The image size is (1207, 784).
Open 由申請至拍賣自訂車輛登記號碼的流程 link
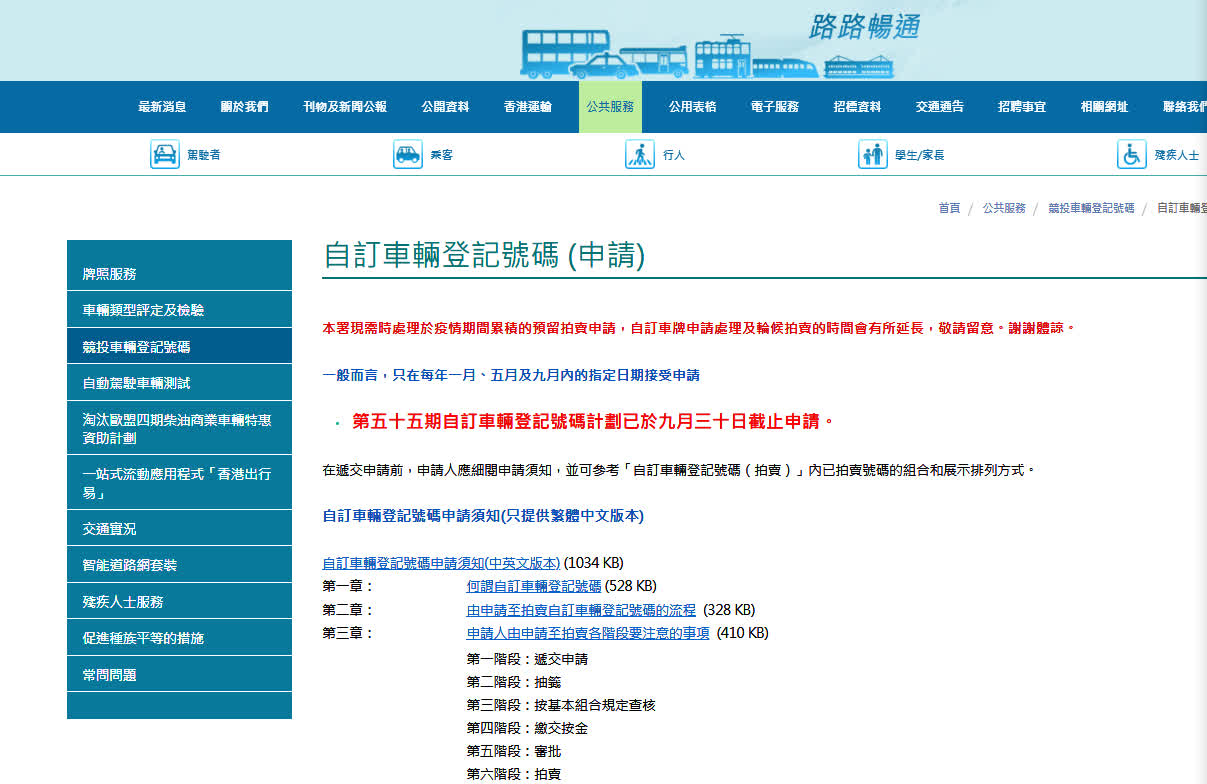581,610
